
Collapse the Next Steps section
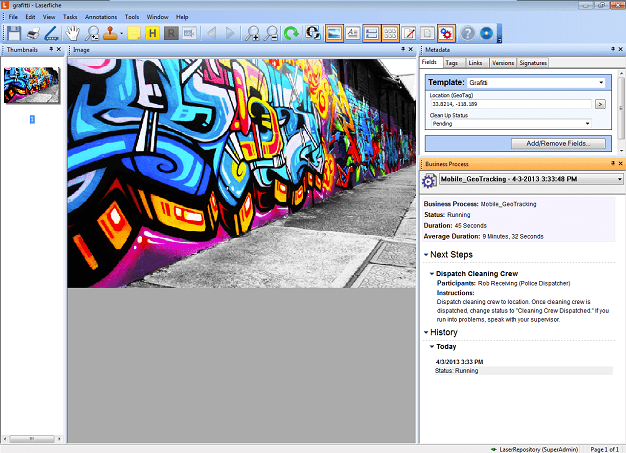427,255
